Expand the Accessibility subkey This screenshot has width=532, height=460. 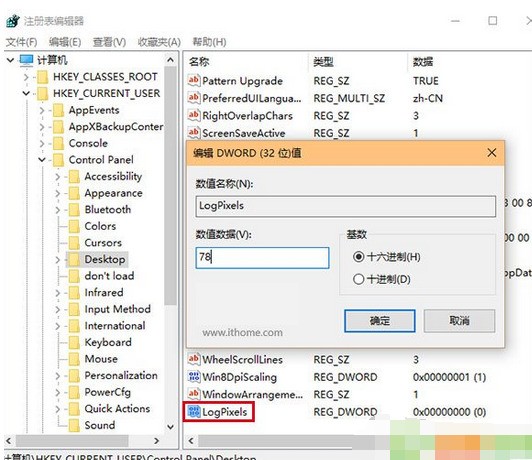tap(57, 176)
